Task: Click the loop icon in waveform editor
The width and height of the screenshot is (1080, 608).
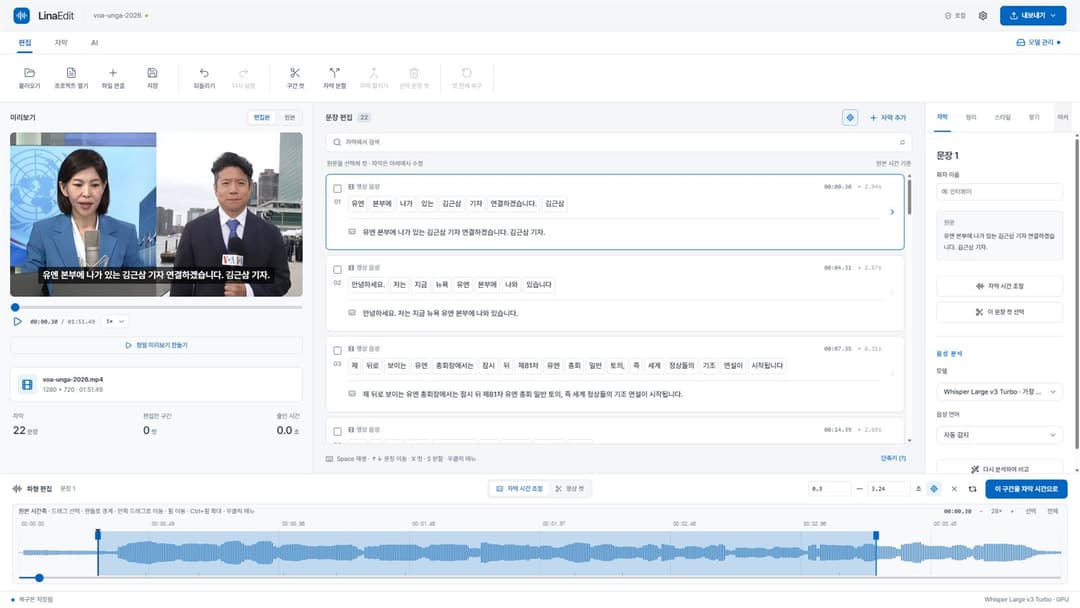Action: tap(973, 489)
